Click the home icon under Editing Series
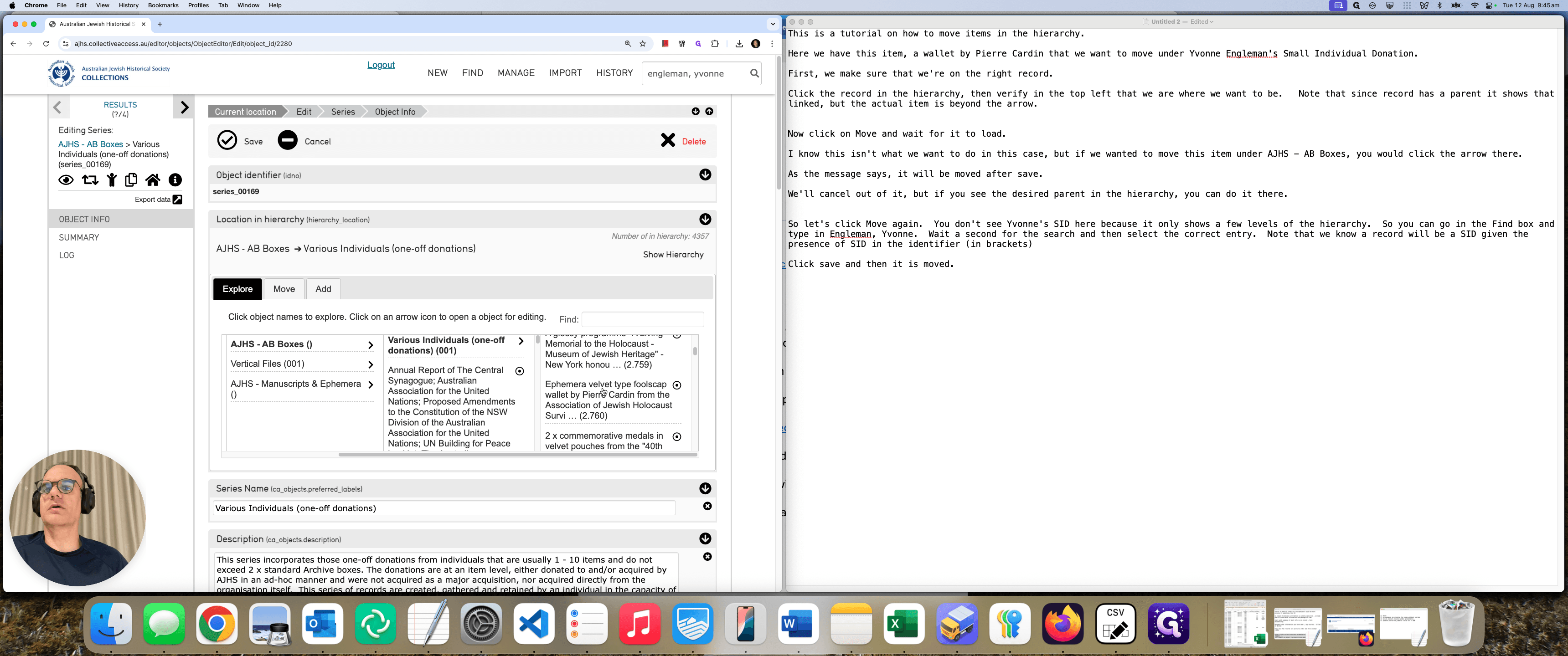The height and width of the screenshot is (656, 1568). click(153, 180)
